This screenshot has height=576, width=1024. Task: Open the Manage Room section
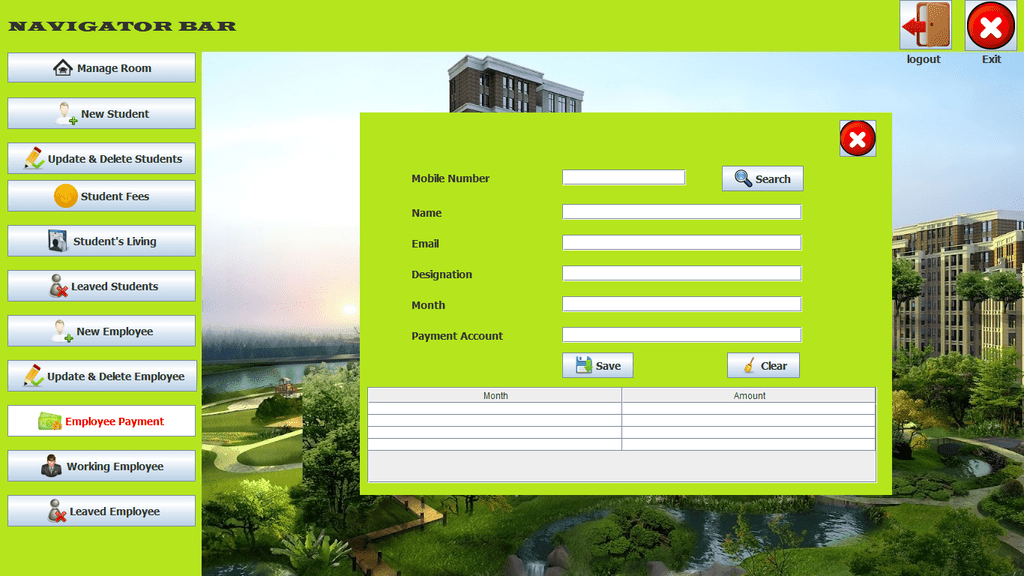(101, 68)
